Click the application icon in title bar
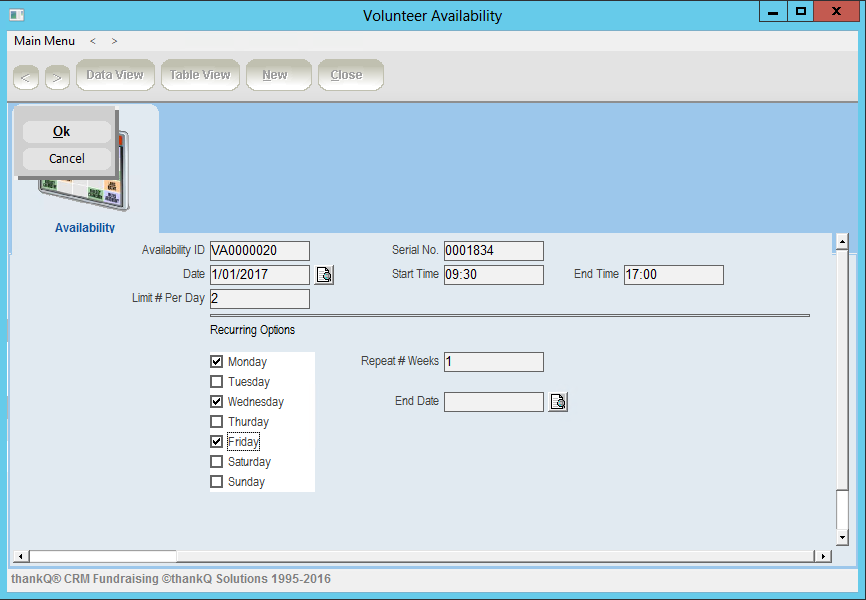This screenshot has height=600, width=866. [x=16, y=15]
